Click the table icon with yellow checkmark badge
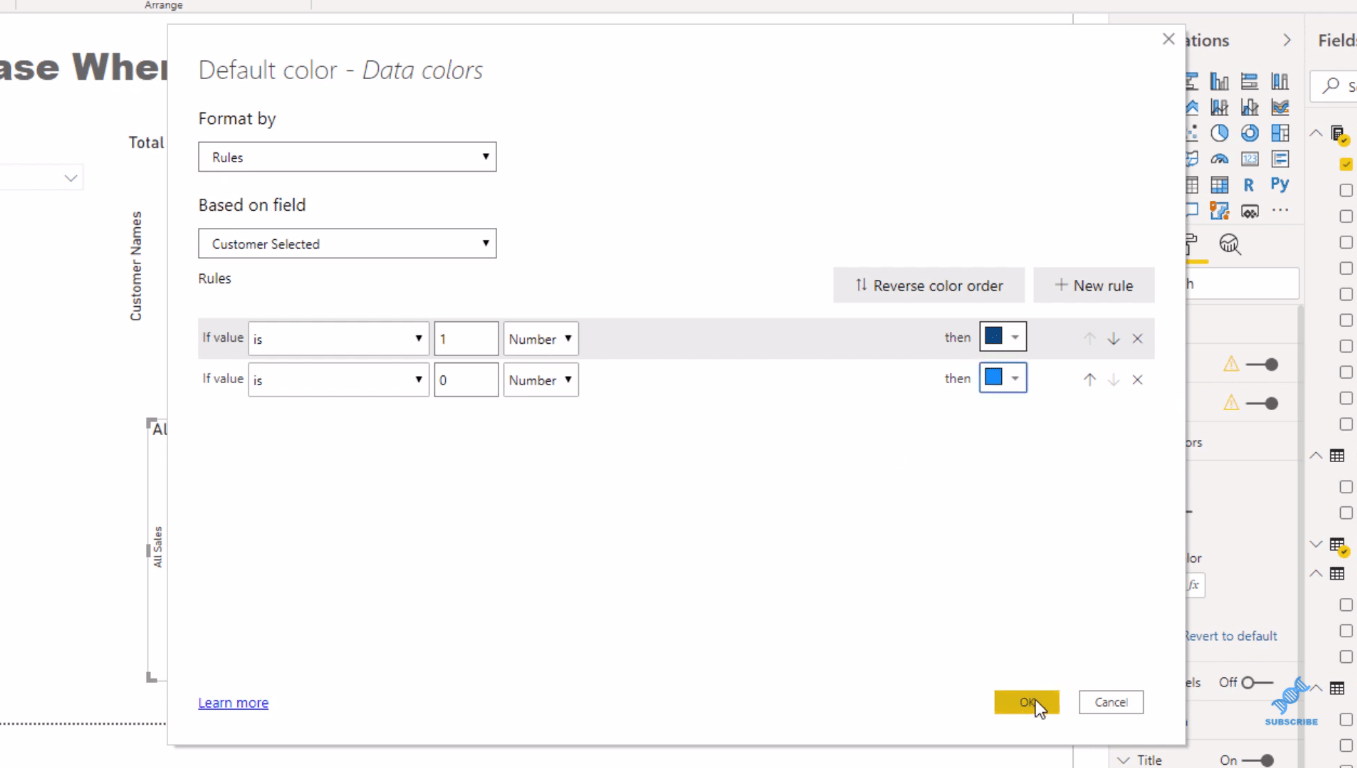The height and width of the screenshot is (768, 1357). 1338,546
